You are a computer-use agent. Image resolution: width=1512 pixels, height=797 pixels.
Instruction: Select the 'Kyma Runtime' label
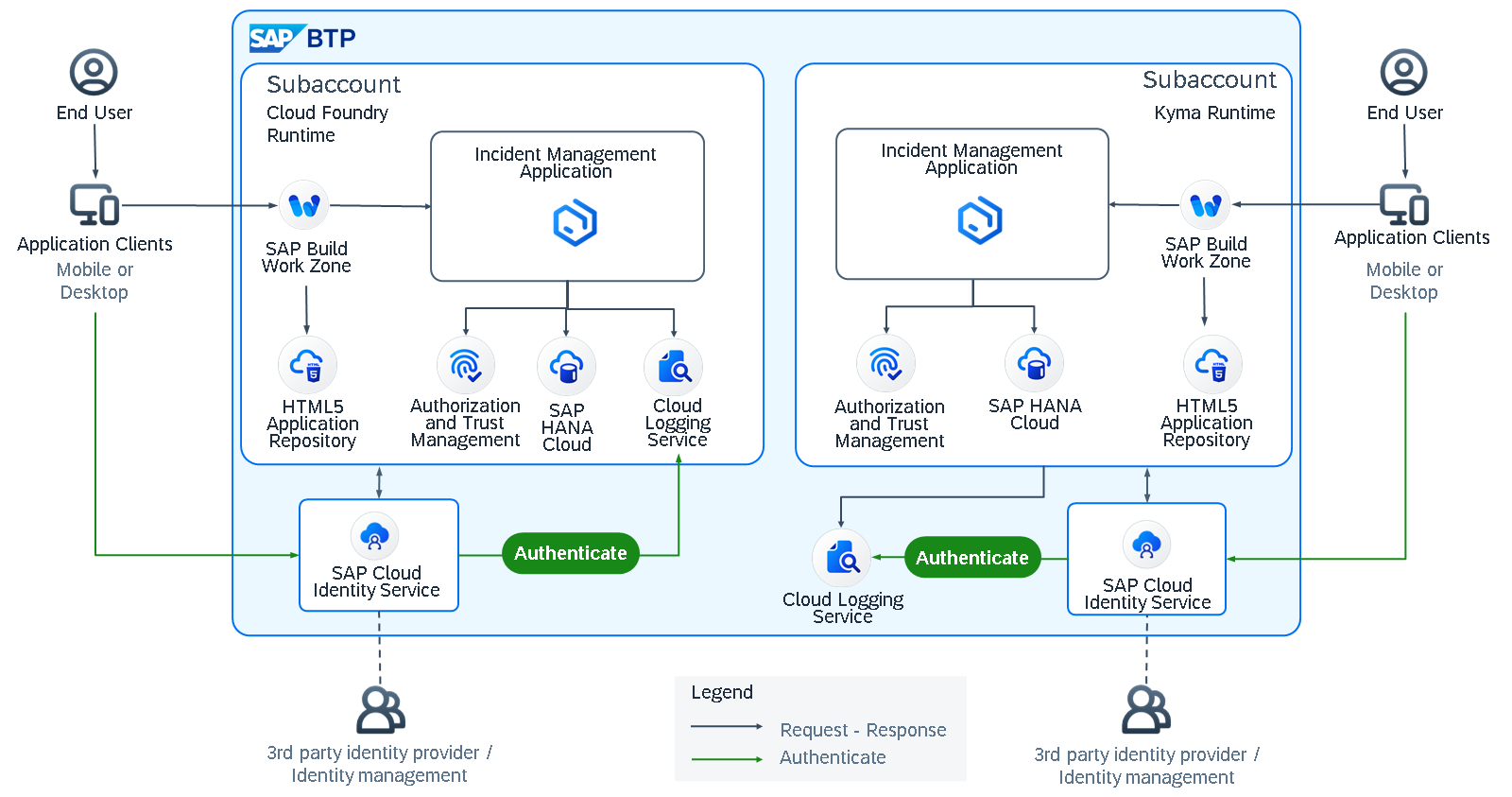[x=1214, y=113]
